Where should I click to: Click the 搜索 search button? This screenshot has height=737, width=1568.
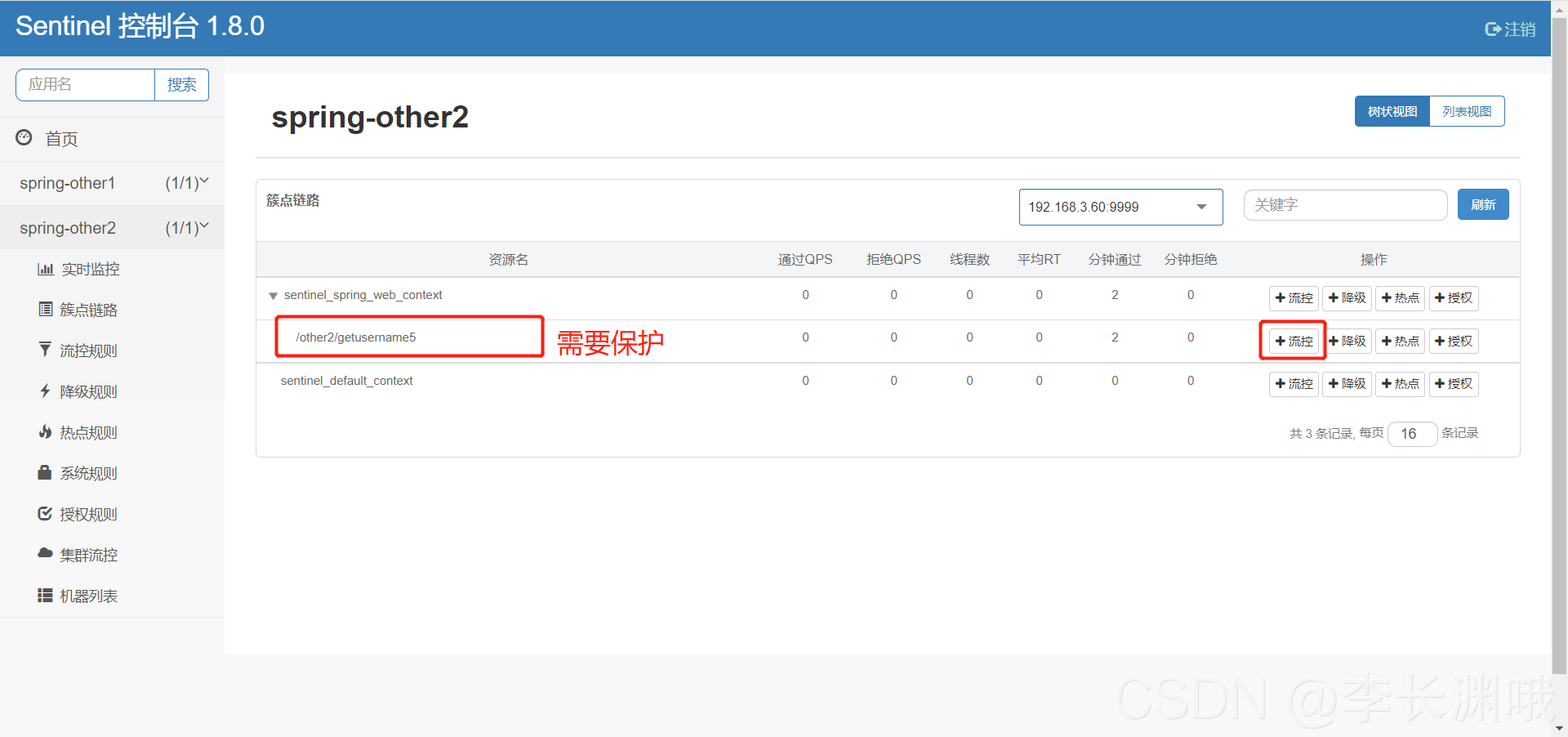[x=181, y=85]
